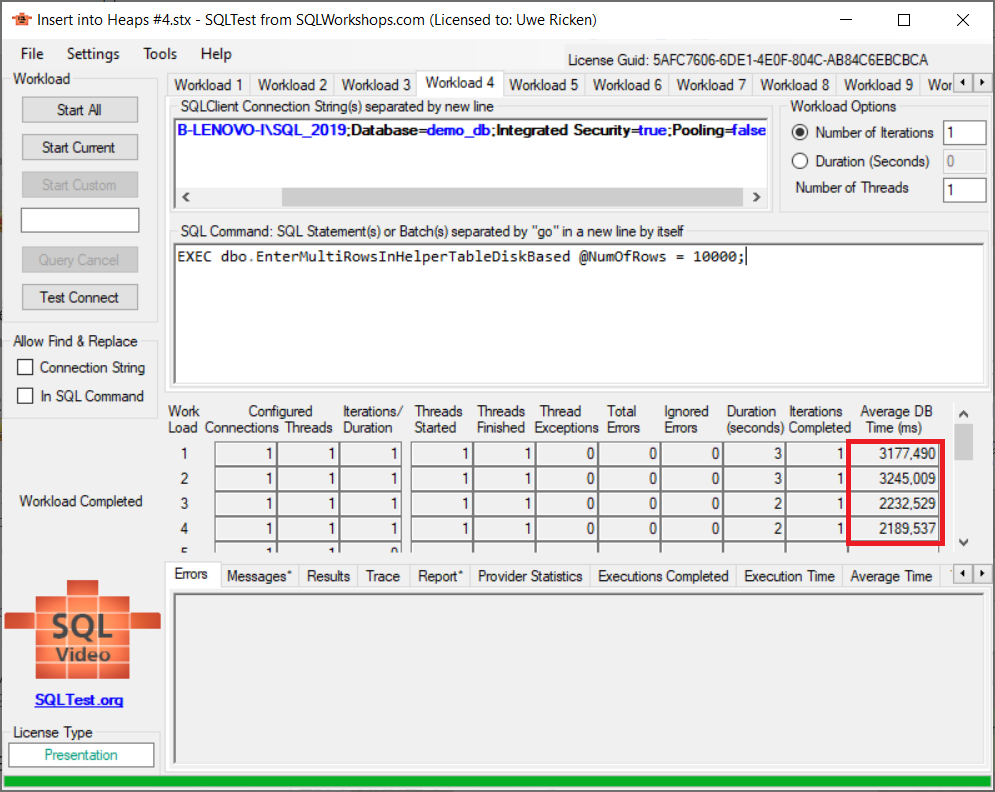Minimize the SQLTest window

pyautogui.click(x=846, y=20)
